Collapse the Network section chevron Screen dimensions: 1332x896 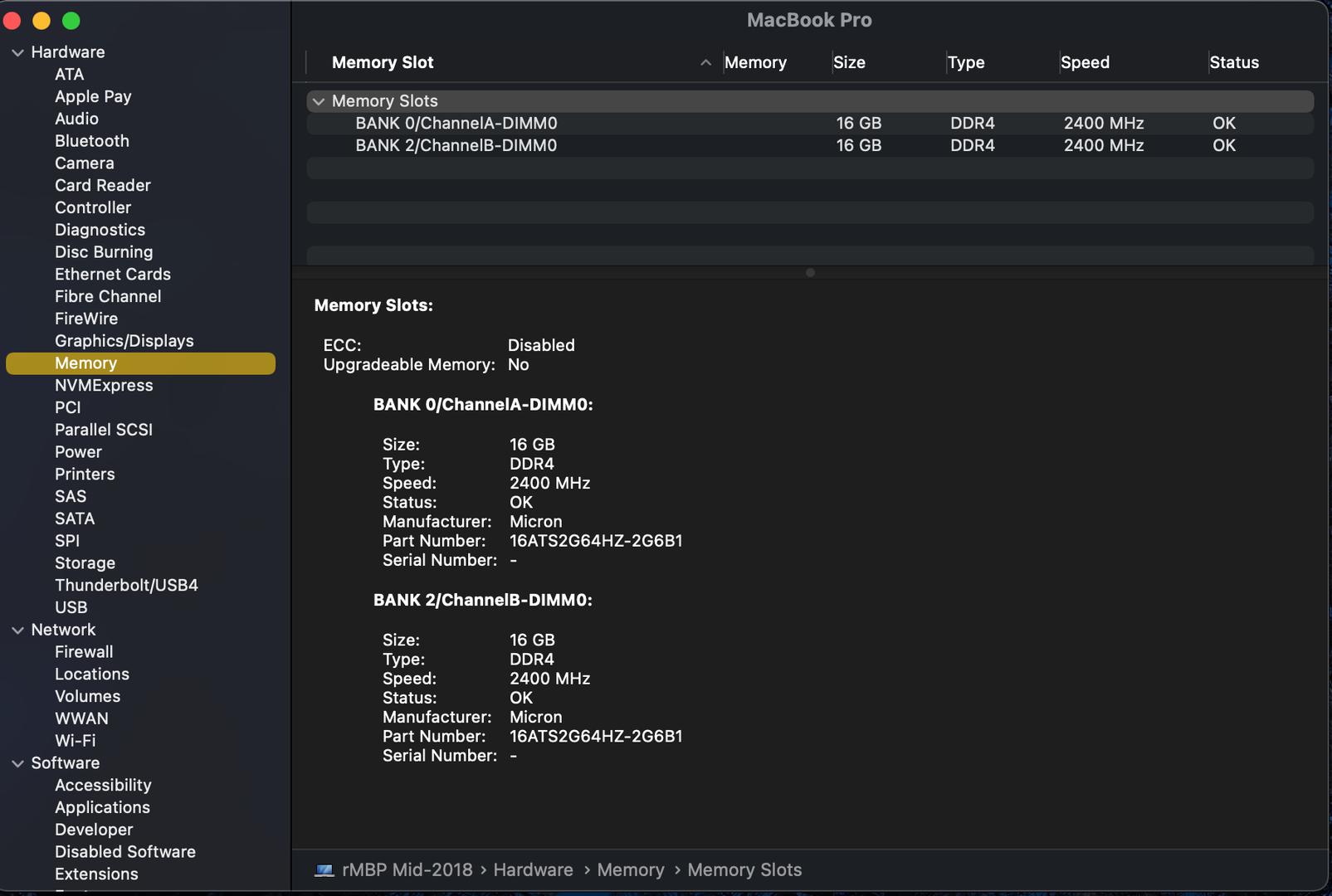coord(17,631)
